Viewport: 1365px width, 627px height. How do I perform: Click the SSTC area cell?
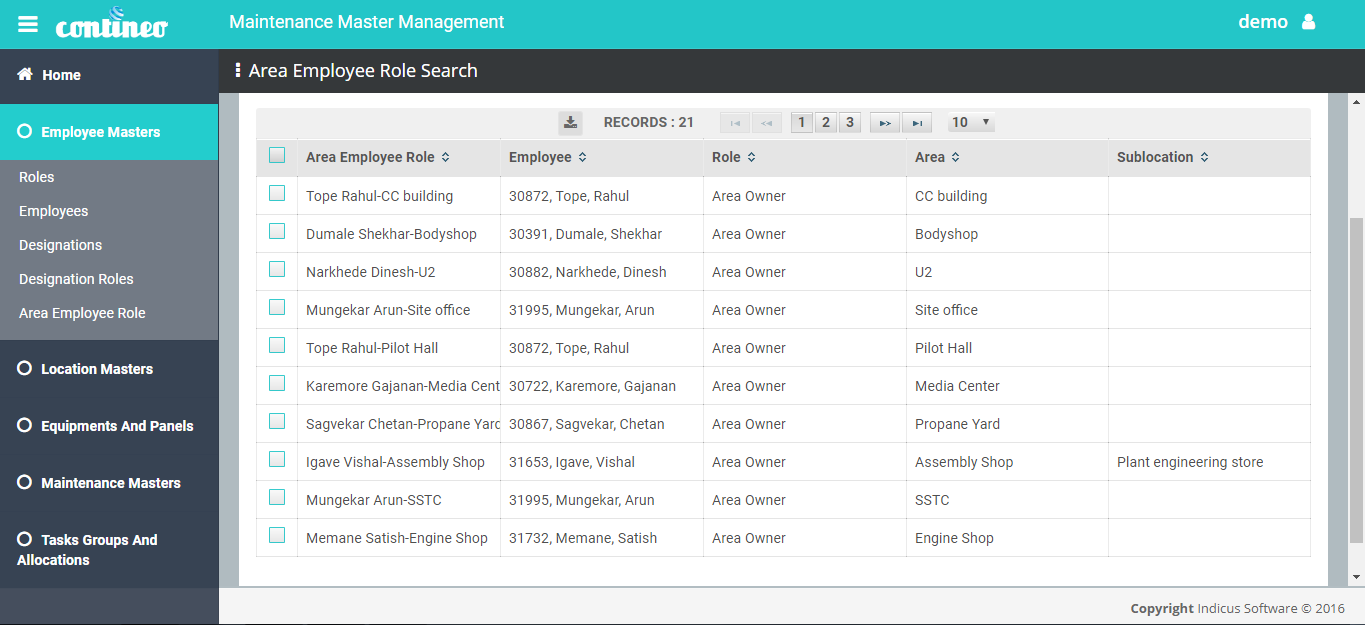pyautogui.click(x=1007, y=500)
